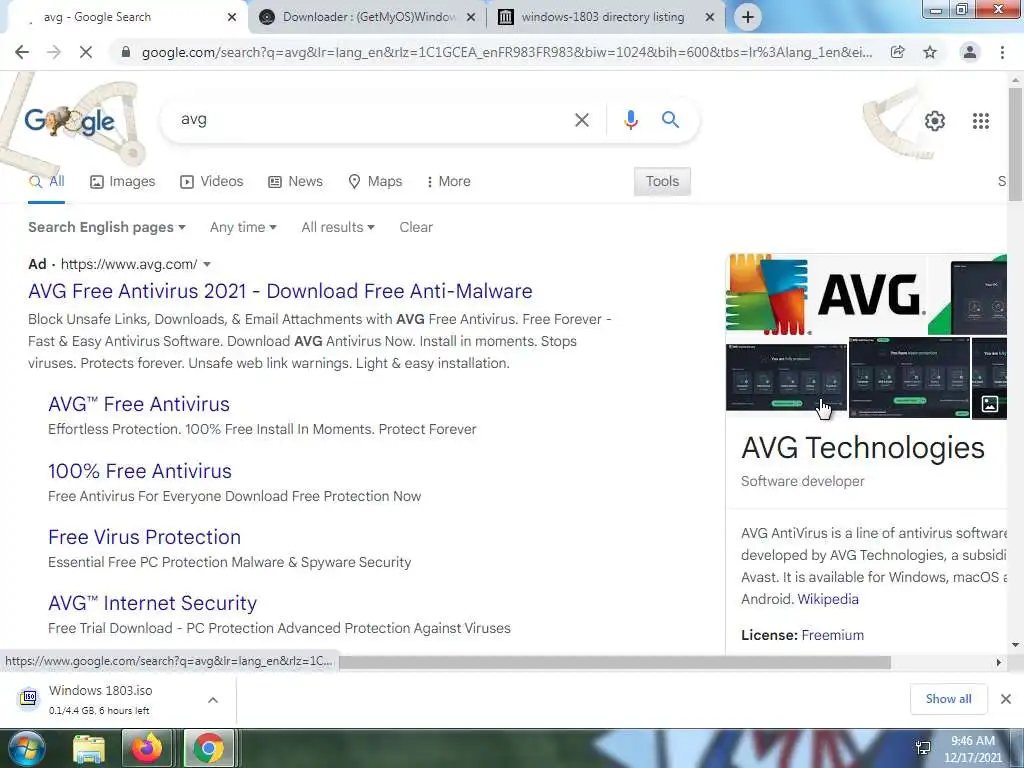Open the Windows 1803.iso download item
Viewport: 1024px width, 768px height.
(101, 699)
